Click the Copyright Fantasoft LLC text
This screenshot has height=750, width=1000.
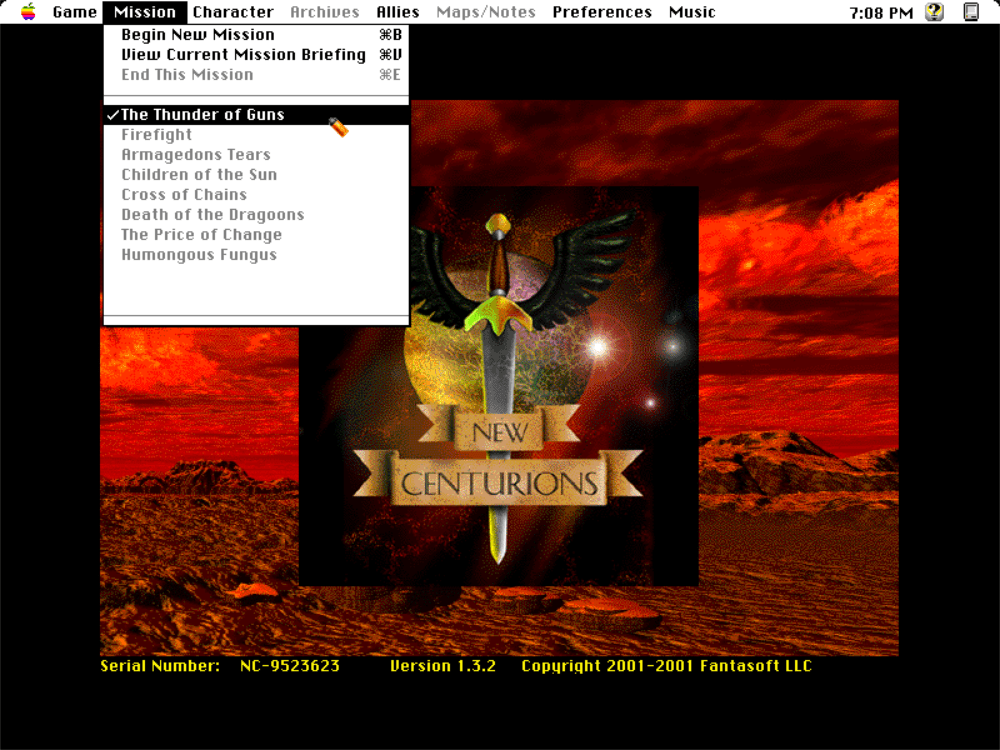coord(666,666)
